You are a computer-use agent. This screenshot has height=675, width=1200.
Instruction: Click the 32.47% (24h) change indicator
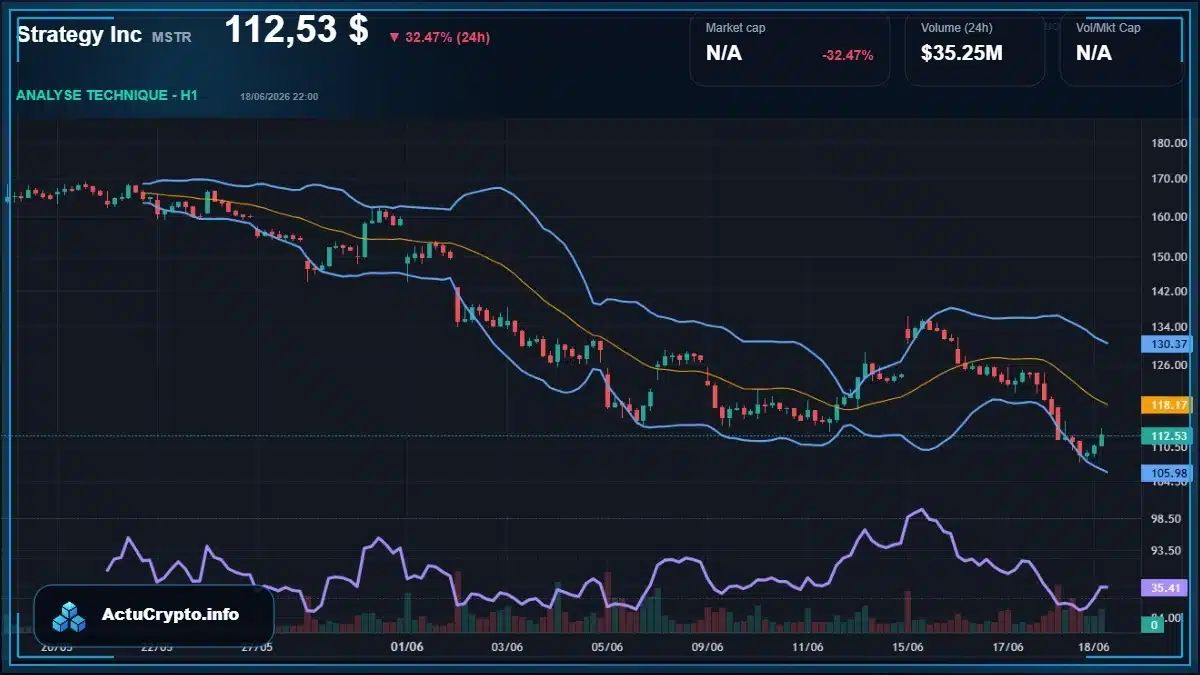439,37
